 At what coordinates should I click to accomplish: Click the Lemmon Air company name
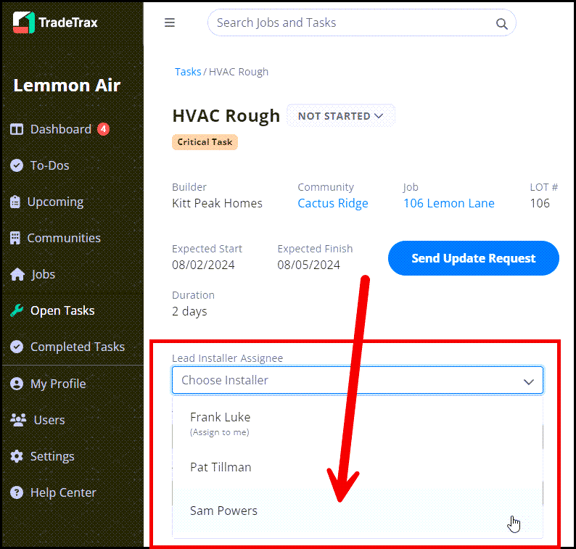[x=67, y=85]
